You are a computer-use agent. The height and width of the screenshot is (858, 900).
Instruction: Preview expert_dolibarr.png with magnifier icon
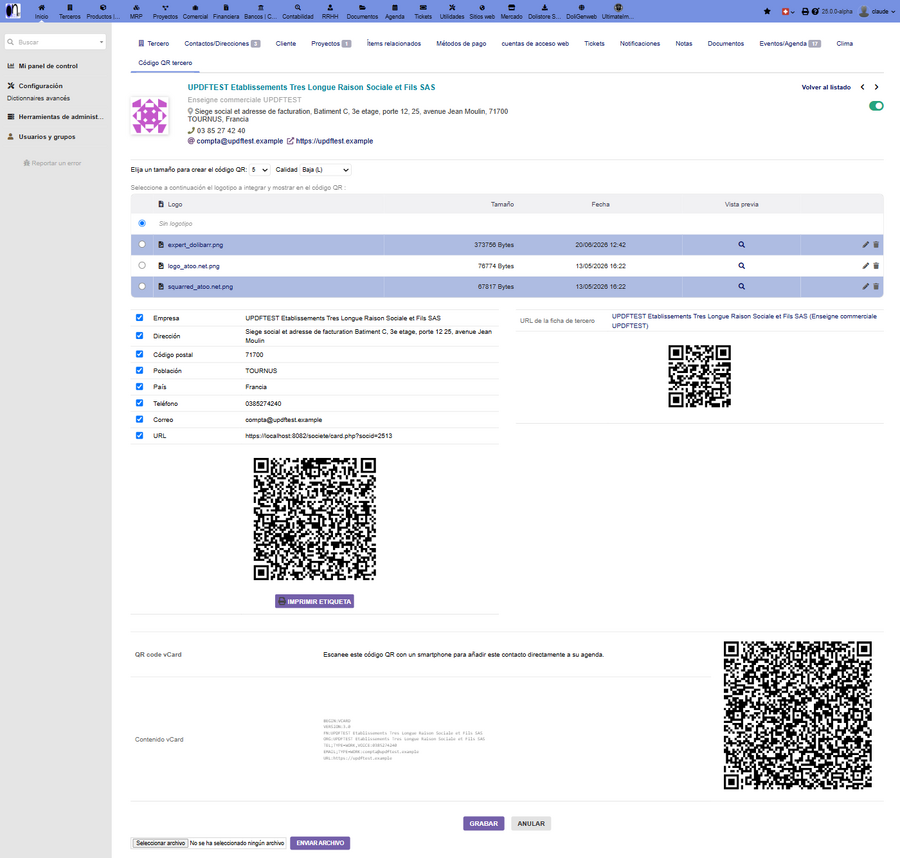[742, 244]
